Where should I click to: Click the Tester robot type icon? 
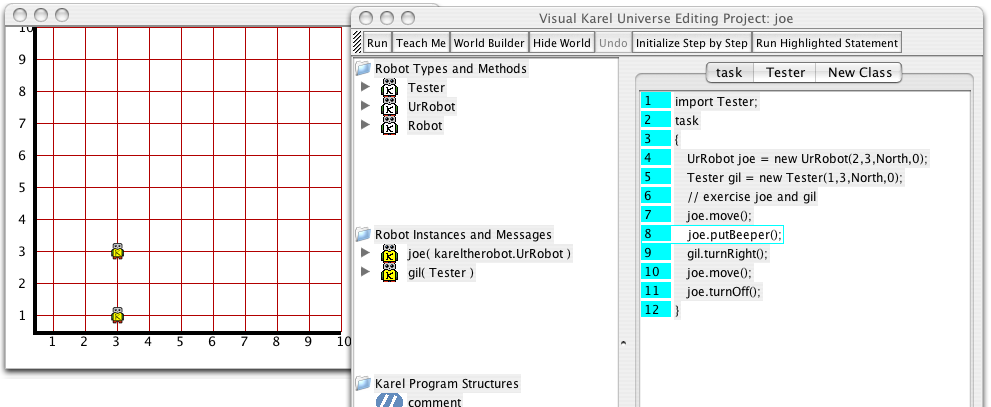click(390, 88)
